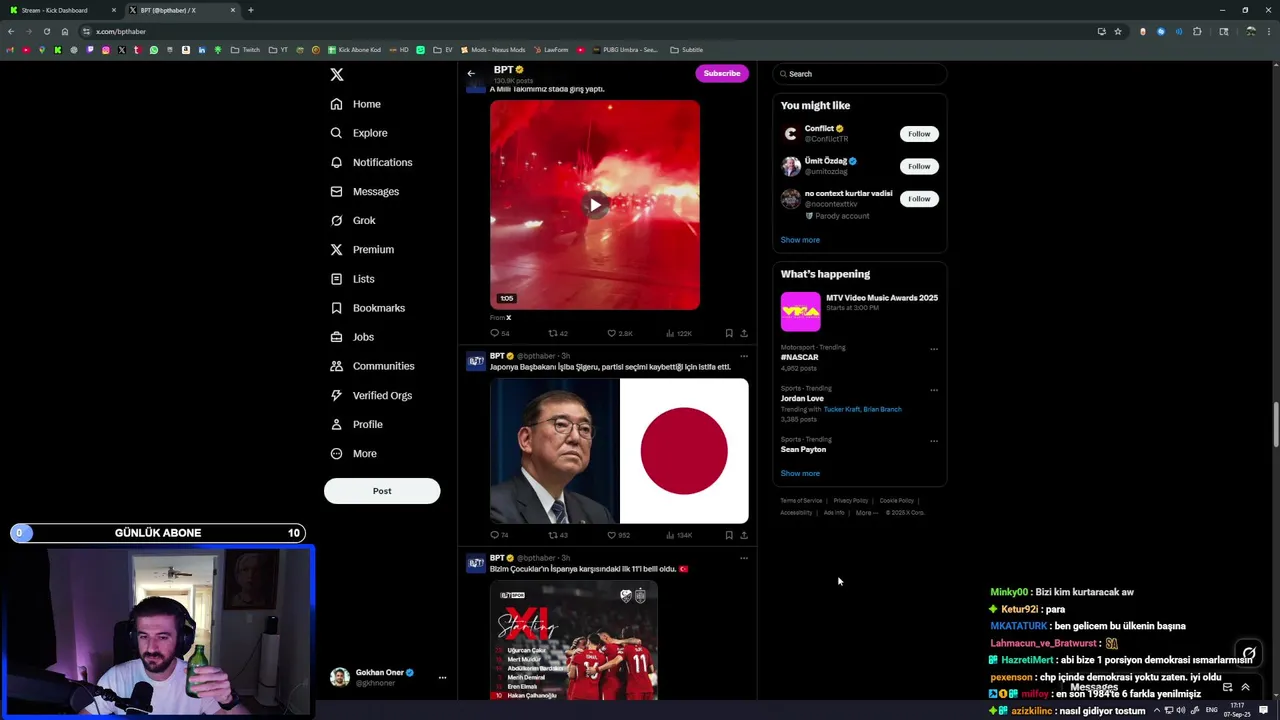Reply to the stadium video post

coord(499,333)
